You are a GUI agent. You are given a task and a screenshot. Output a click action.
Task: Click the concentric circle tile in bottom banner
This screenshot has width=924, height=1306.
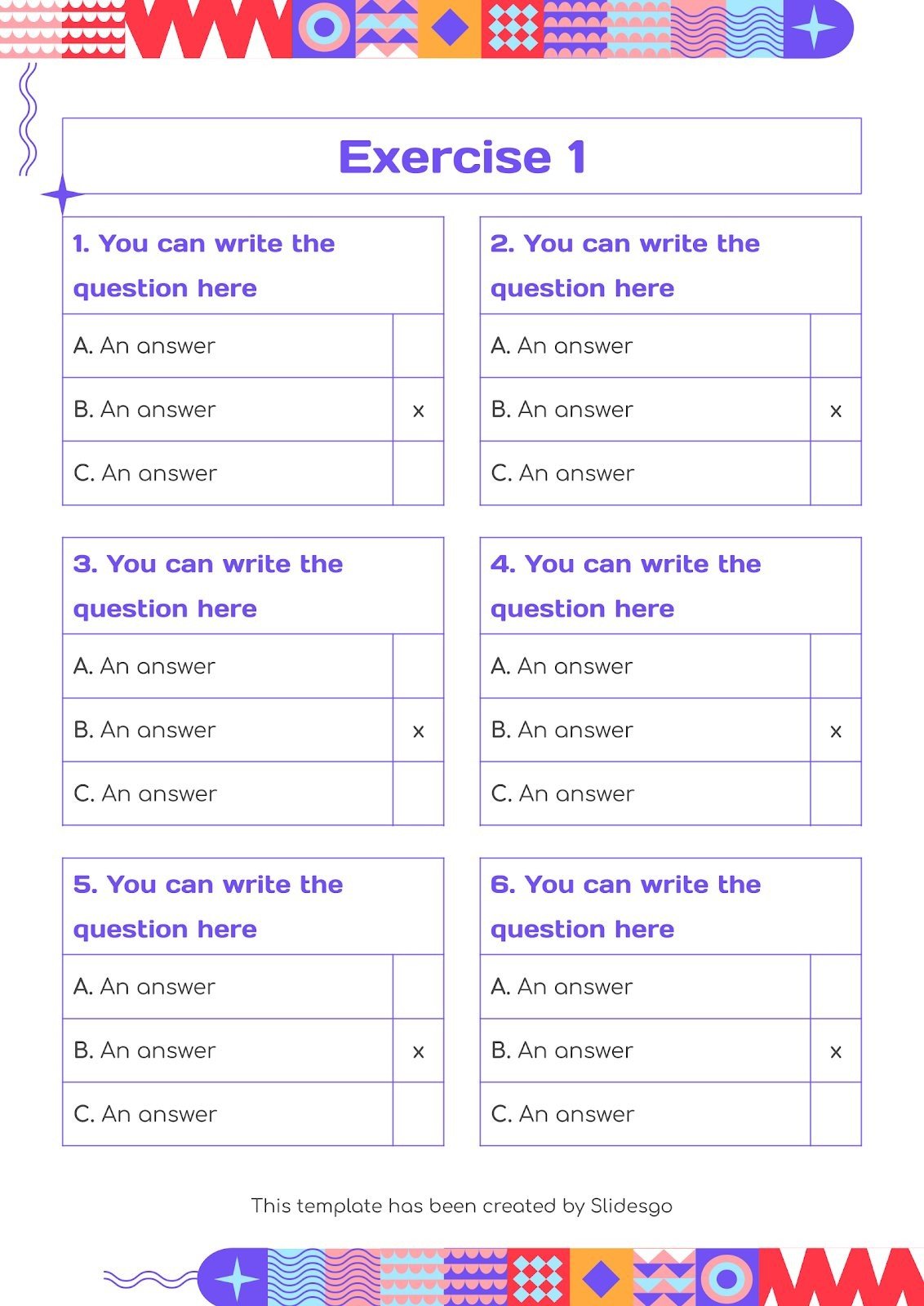click(x=726, y=1278)
